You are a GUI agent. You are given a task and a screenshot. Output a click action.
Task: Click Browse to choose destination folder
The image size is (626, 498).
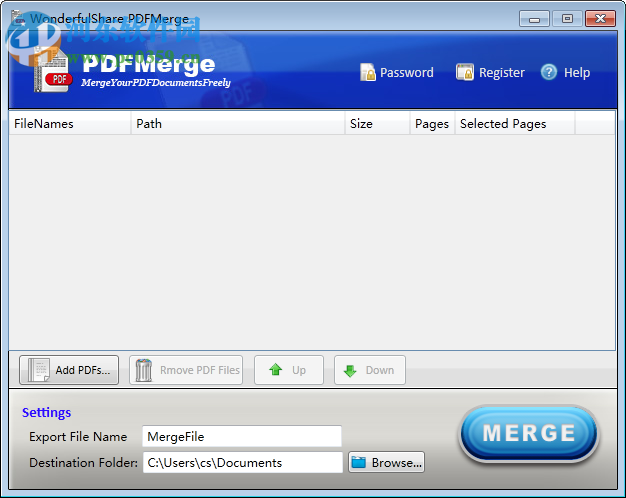coord(386,462)
